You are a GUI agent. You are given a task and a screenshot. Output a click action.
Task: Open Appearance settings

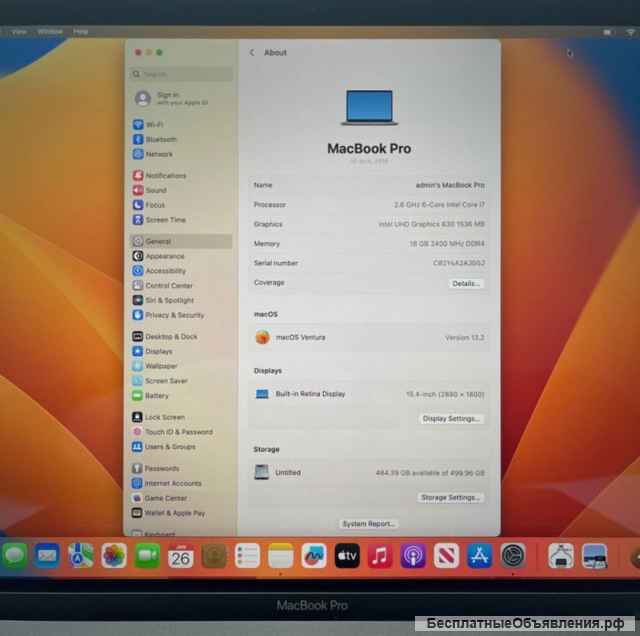pyautogui.click(x=158, y=256)
